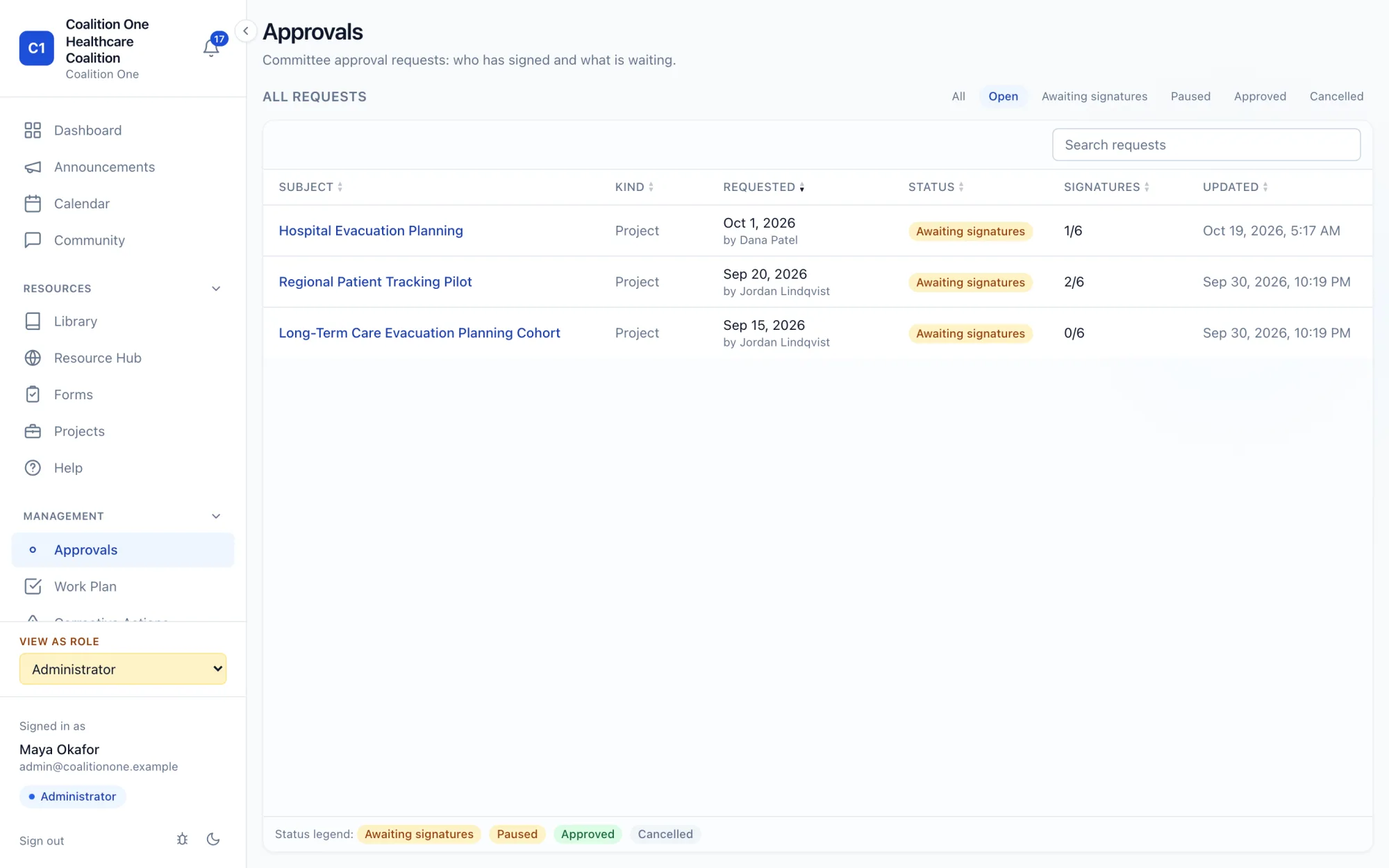The image size is (1389, 868).
Task: Open the View as Role dropdown
Action: tap(123, 669)
